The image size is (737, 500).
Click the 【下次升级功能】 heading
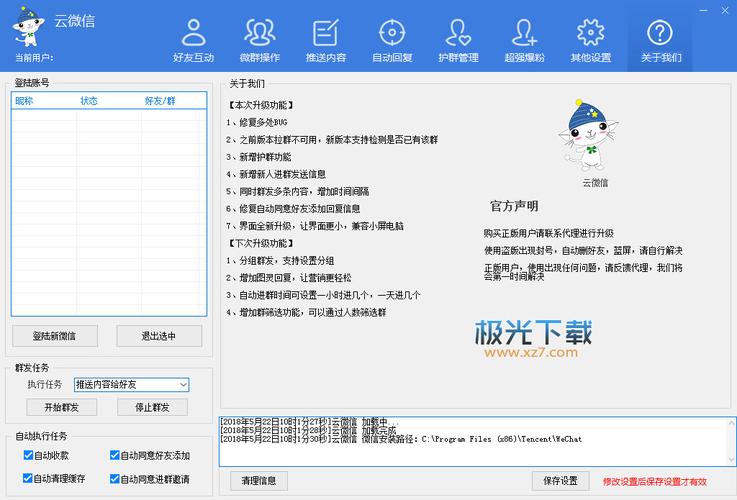(260, 243)
